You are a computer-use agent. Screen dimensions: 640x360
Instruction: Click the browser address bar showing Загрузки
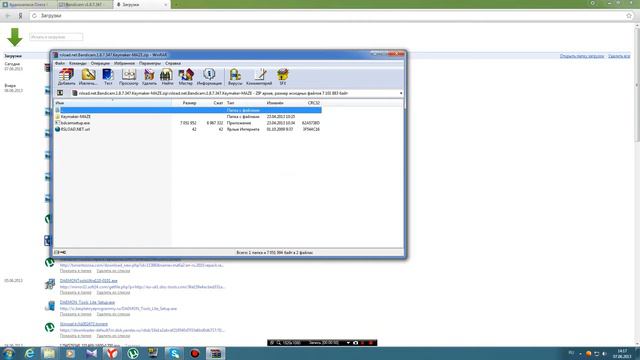point(331,16)
